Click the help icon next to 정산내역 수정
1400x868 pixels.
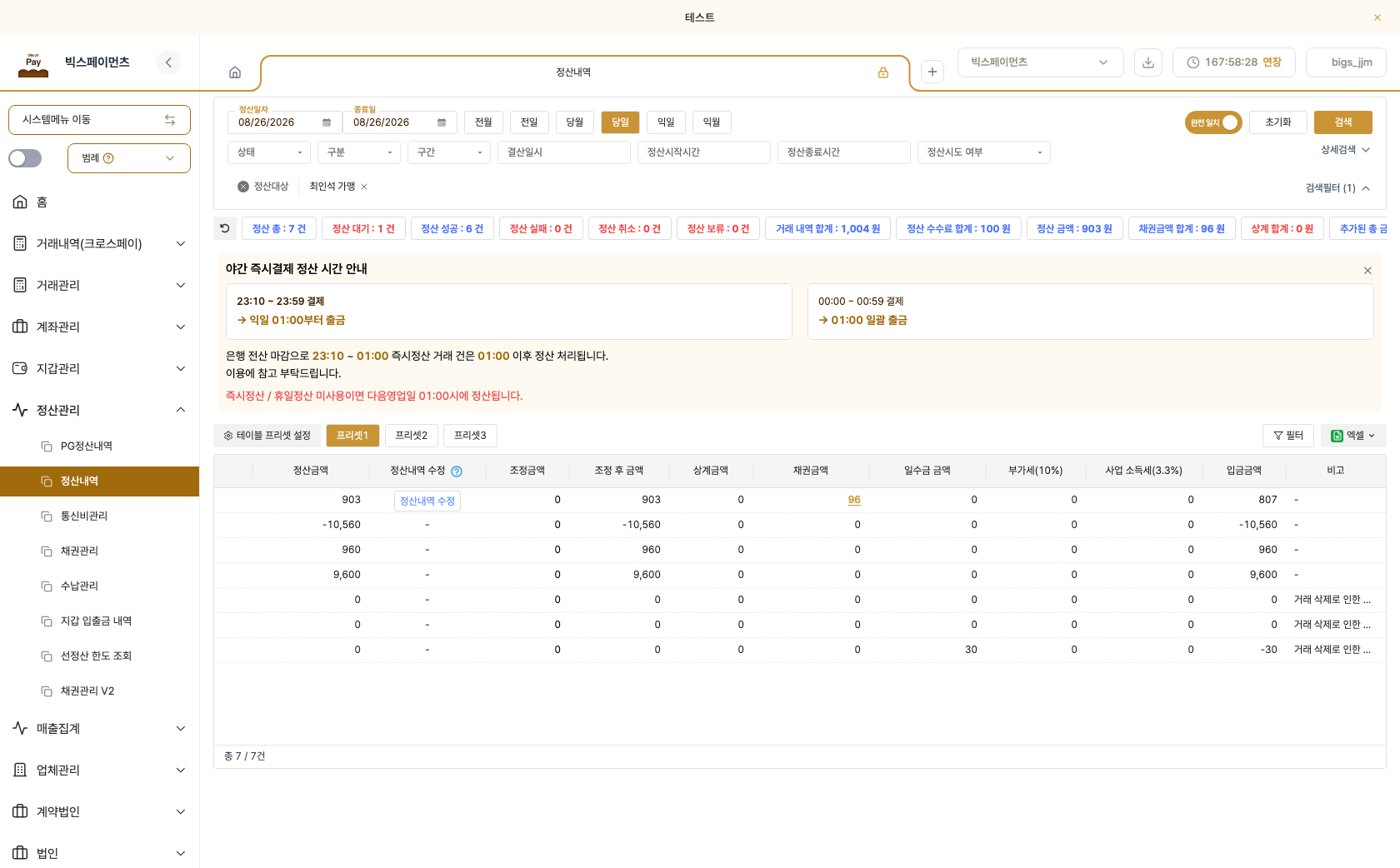pyautogui.click(x=457, y=471)
